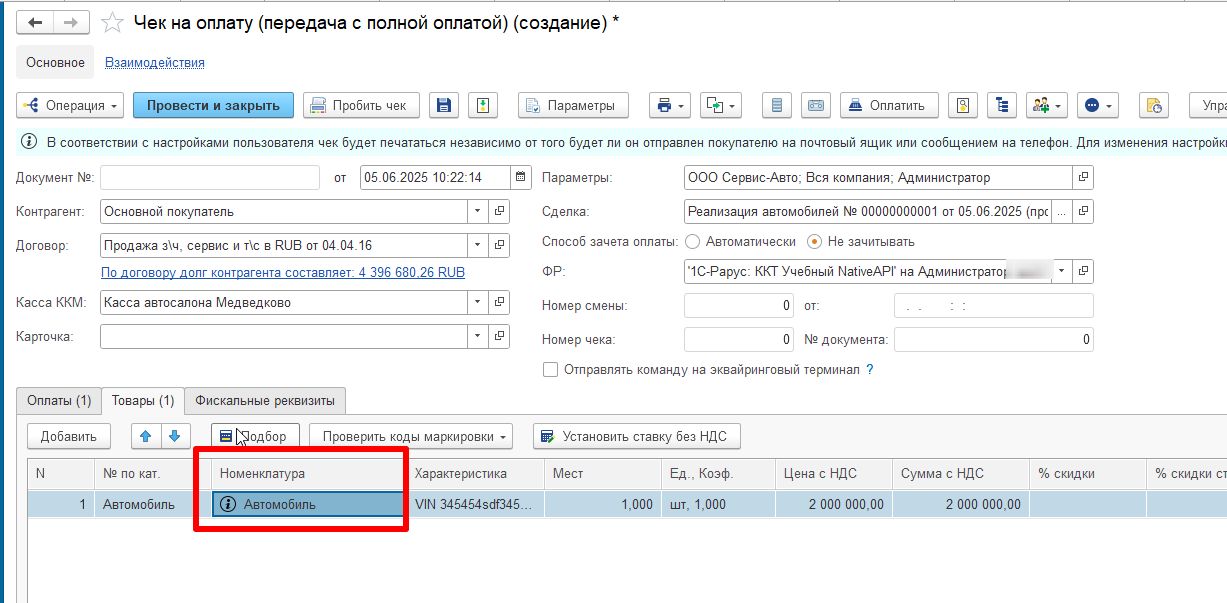Add document to favorites with the star
Viewport: 1227px width, 603px height.
113,22
